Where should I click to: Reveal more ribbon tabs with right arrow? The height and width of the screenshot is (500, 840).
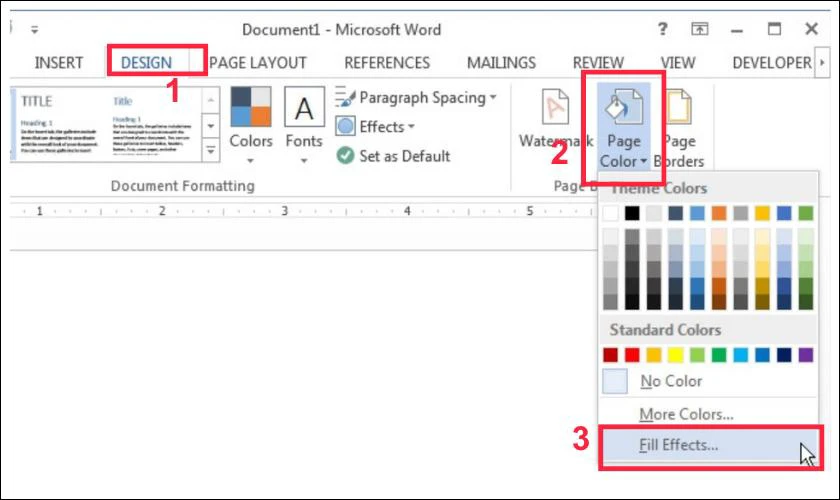click(x=822, y=62)
